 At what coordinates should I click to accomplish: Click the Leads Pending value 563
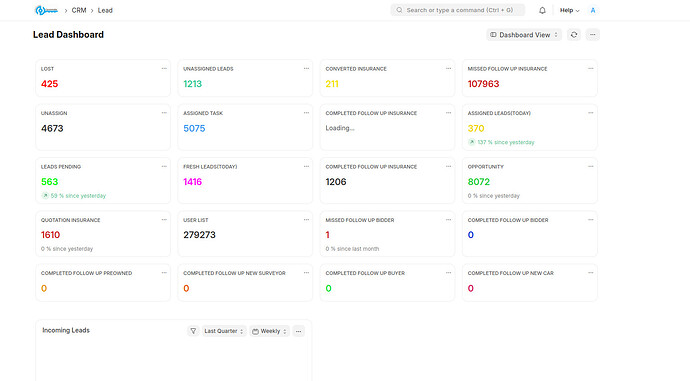[49, 182]
